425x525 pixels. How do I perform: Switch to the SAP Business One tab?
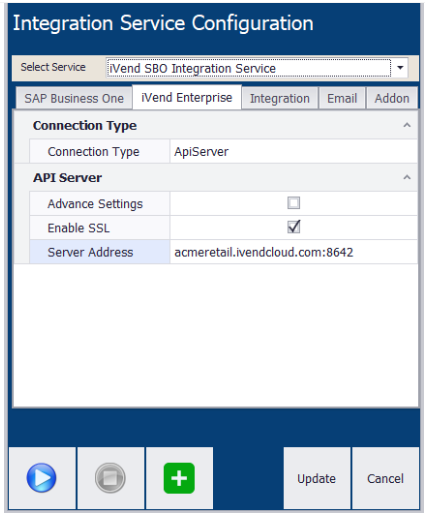(x=74, y=98)
